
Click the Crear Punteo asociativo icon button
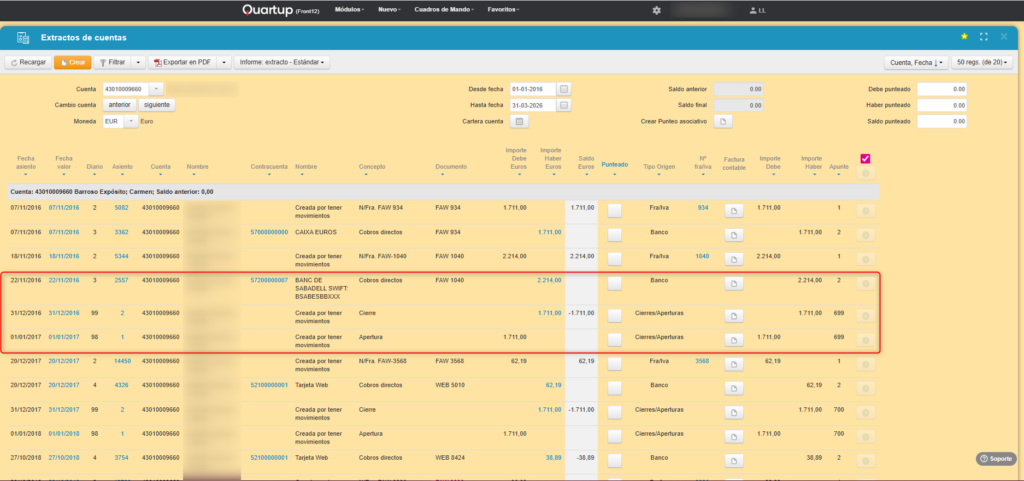point(725,121)
